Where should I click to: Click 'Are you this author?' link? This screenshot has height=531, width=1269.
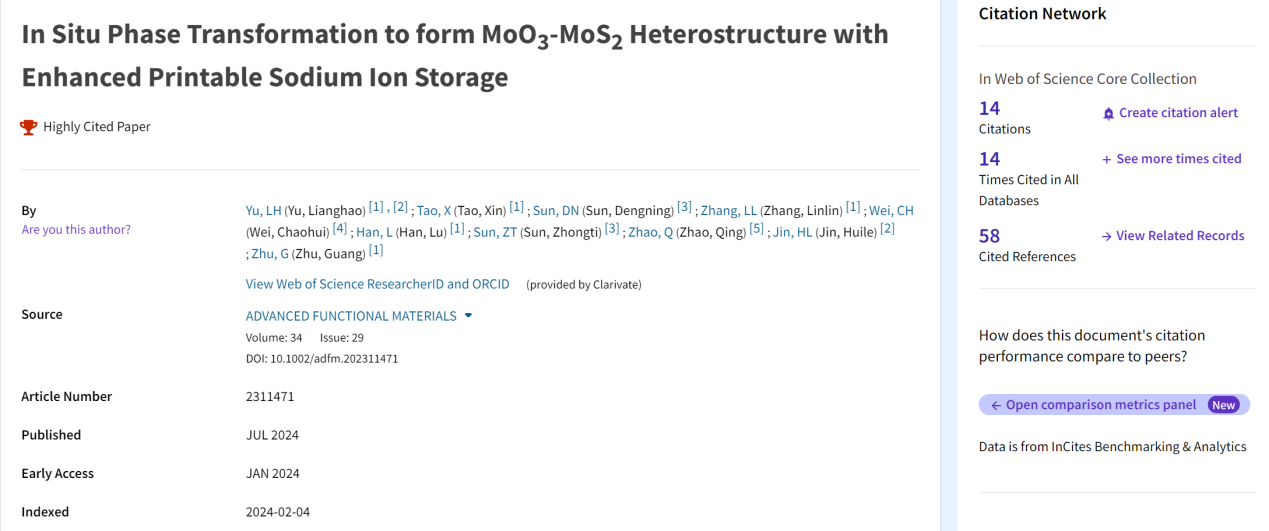76,230
